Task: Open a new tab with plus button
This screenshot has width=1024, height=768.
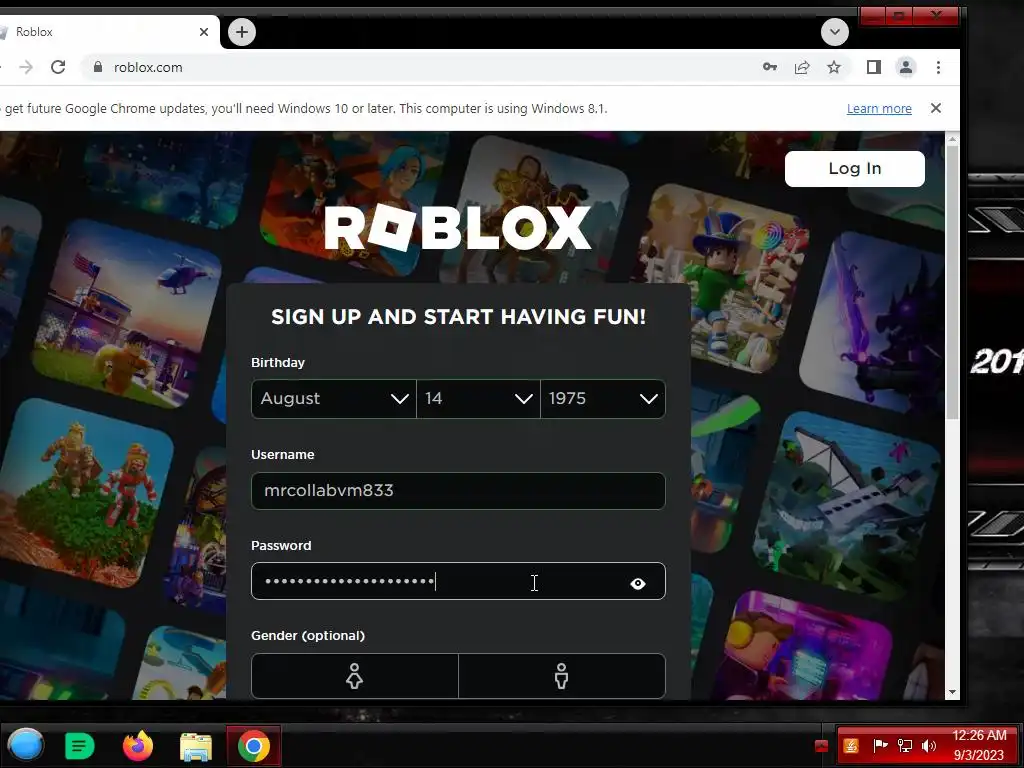Action: click(242, 32)
